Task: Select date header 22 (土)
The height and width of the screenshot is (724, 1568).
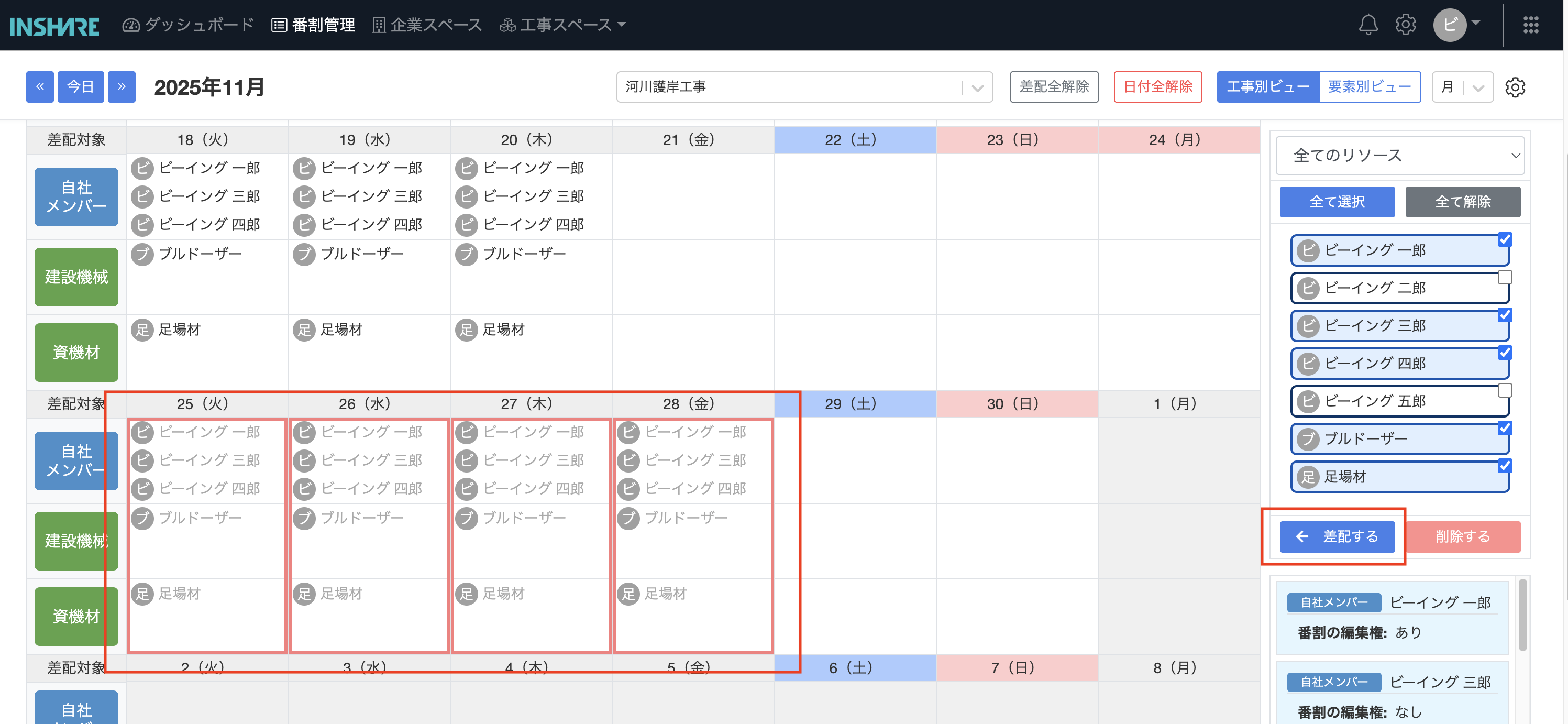Action: pos(855,140)
